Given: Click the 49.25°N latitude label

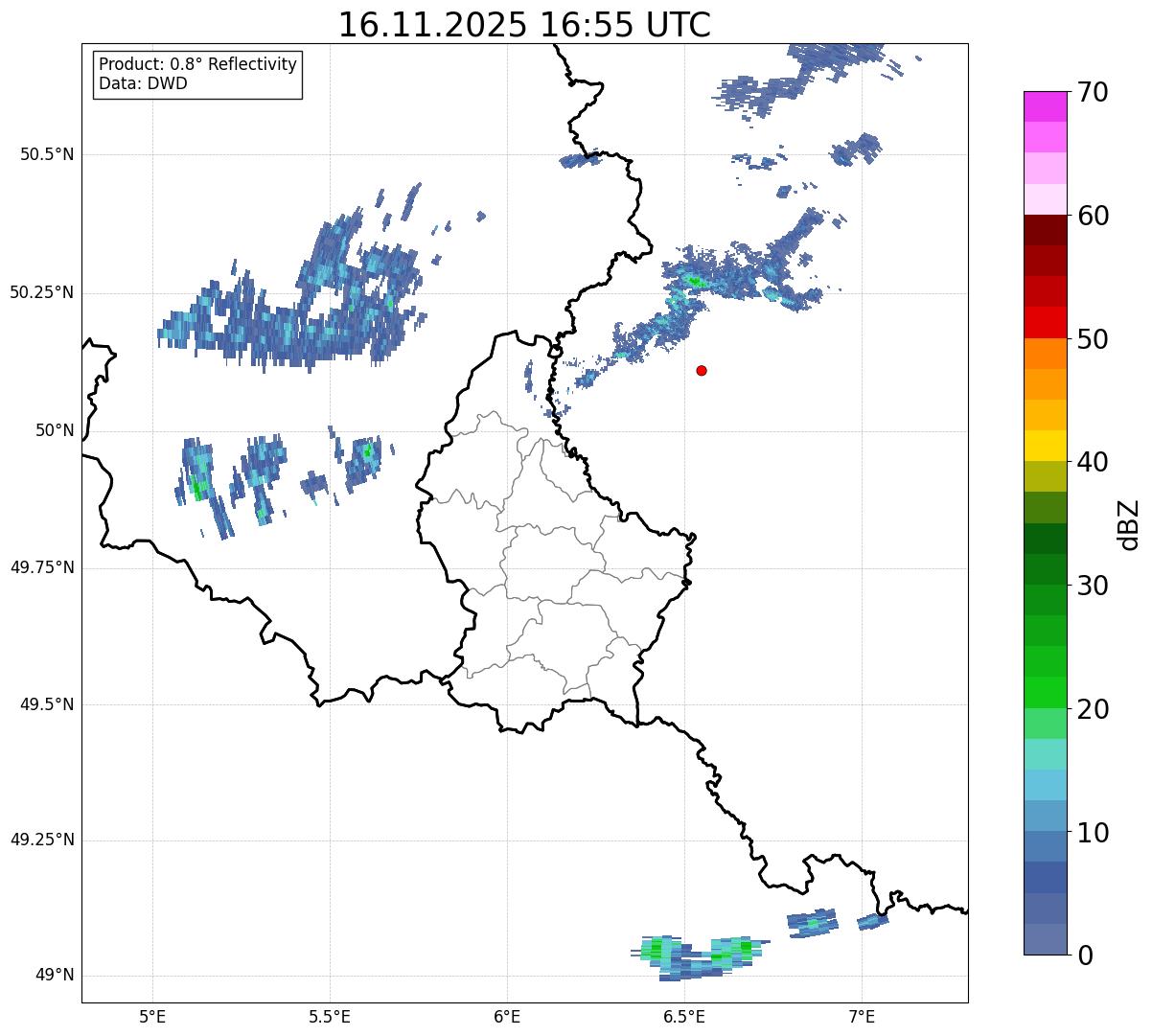Looking at the screenshot, I should point(42,840).
